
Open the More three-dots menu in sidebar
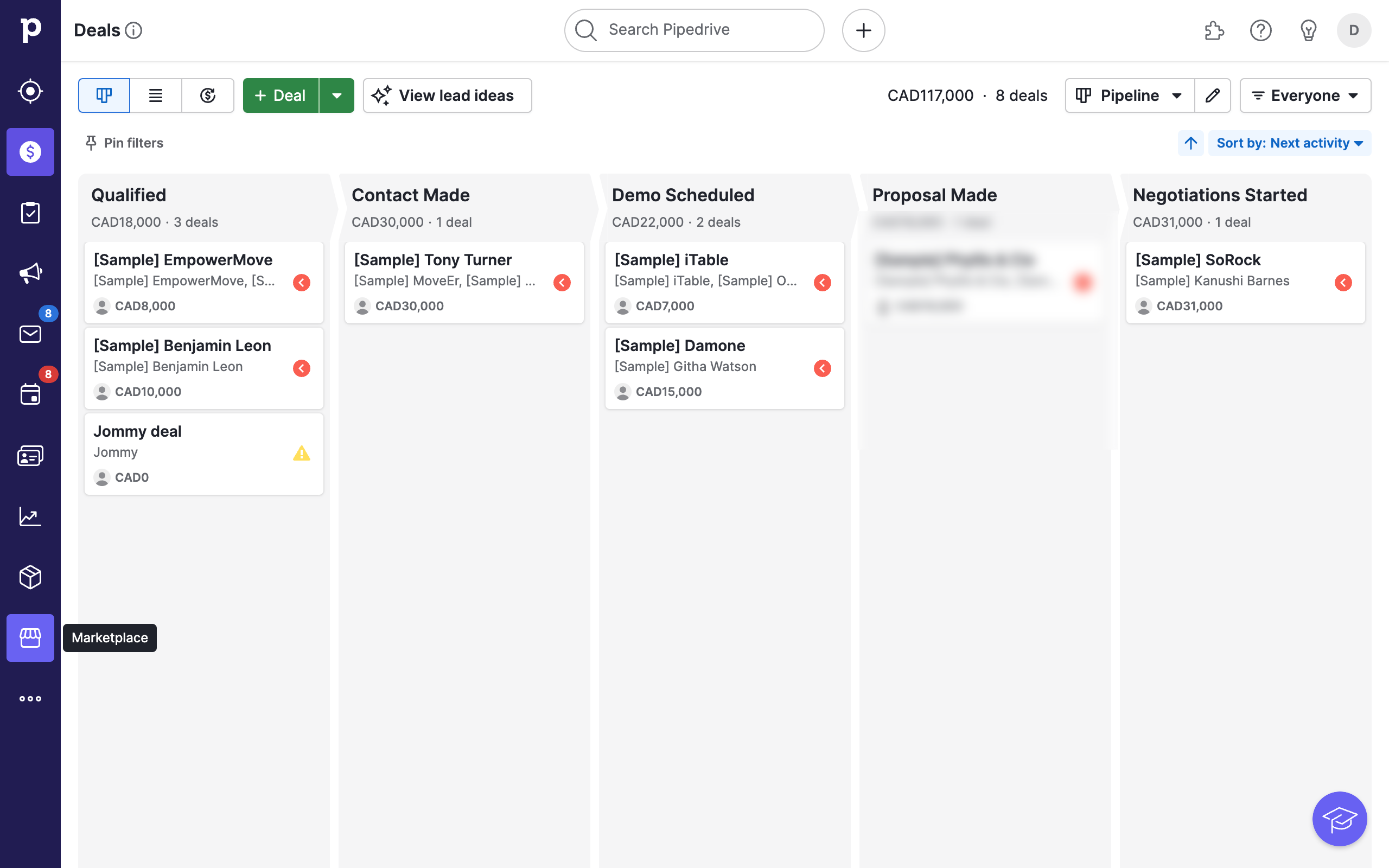click(x=30, y=699)
